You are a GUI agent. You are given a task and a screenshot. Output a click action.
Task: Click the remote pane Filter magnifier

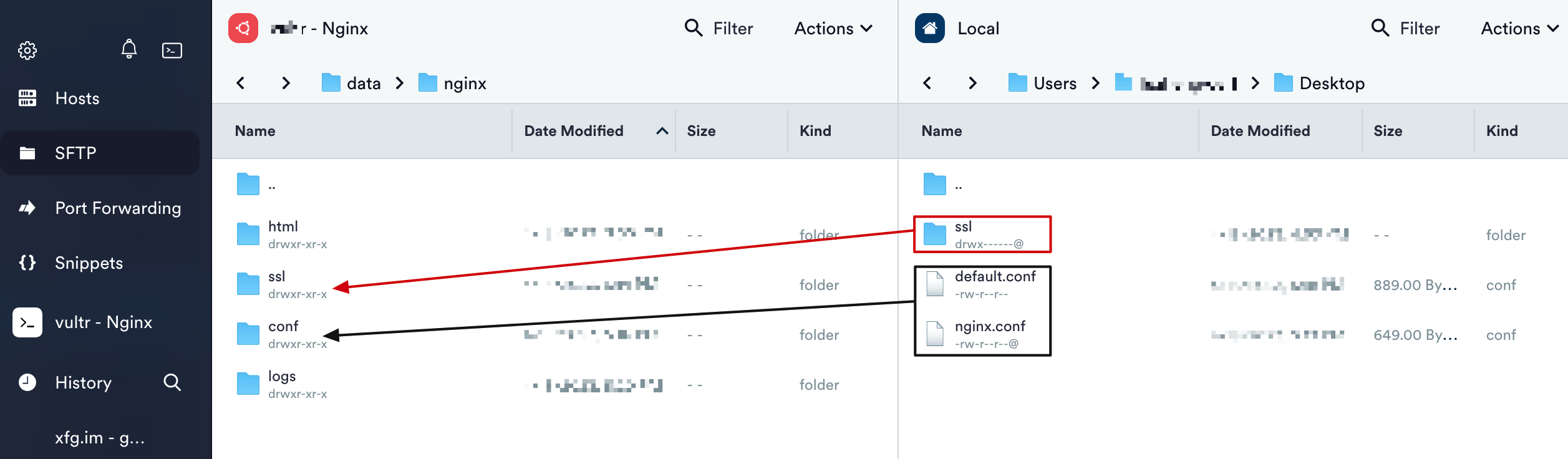(694, 28)
